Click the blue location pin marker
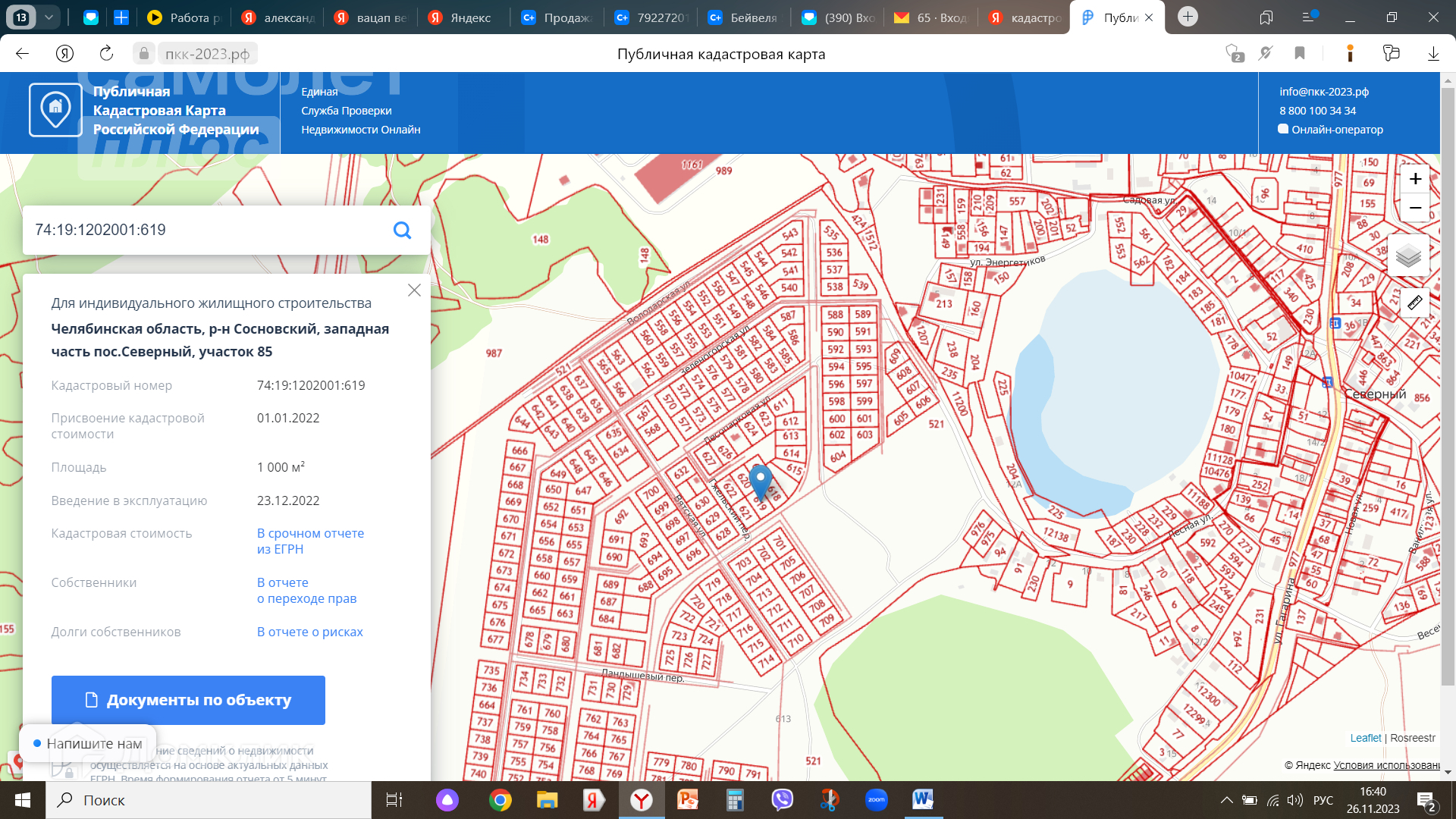Image resolution: width=1456 pixels, height=819 pixels. tap(760, 480)
